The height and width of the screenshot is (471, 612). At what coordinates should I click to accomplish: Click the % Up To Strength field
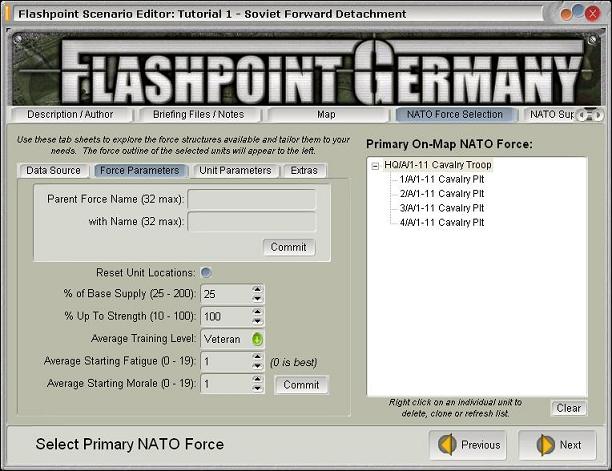(226, 316)
